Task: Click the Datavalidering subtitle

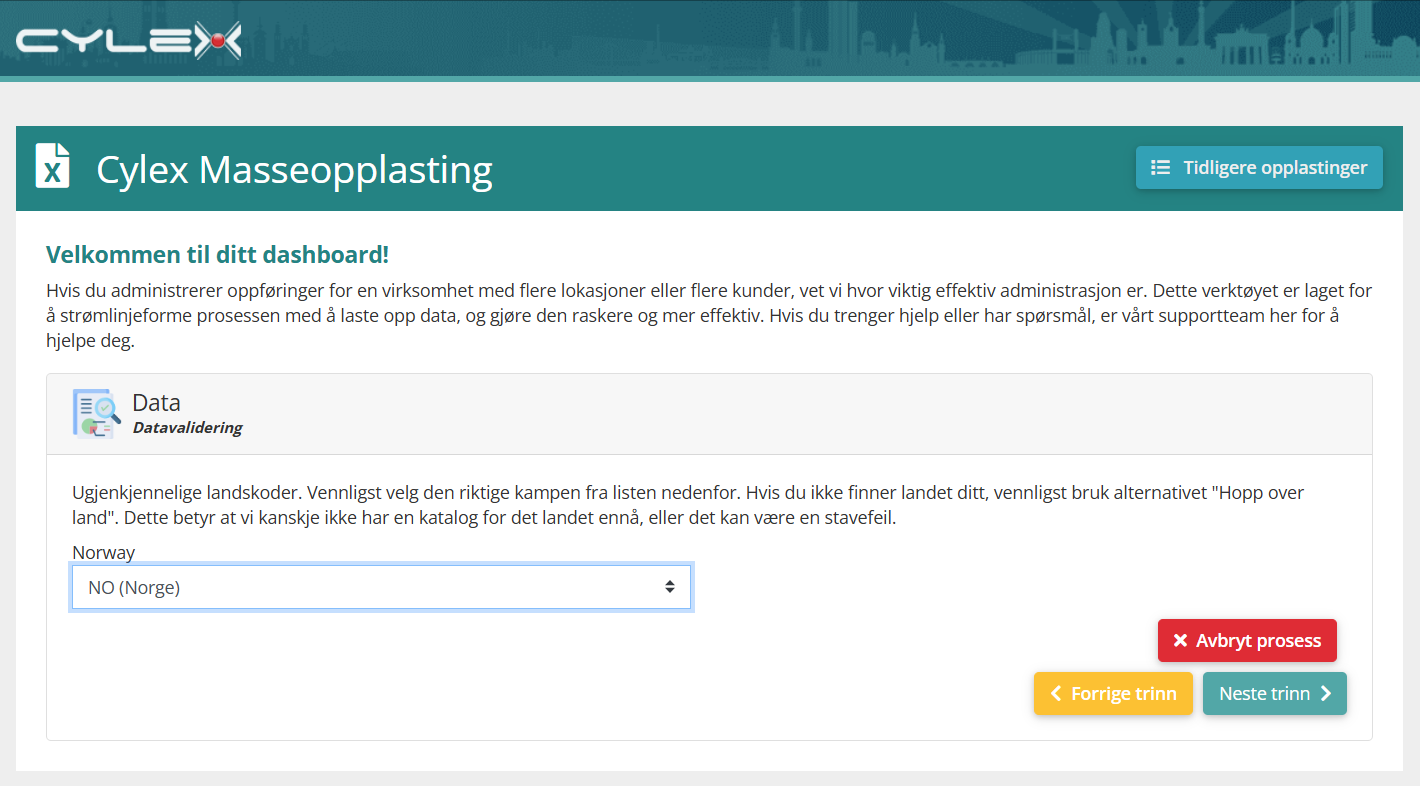Action: (187, 428)
